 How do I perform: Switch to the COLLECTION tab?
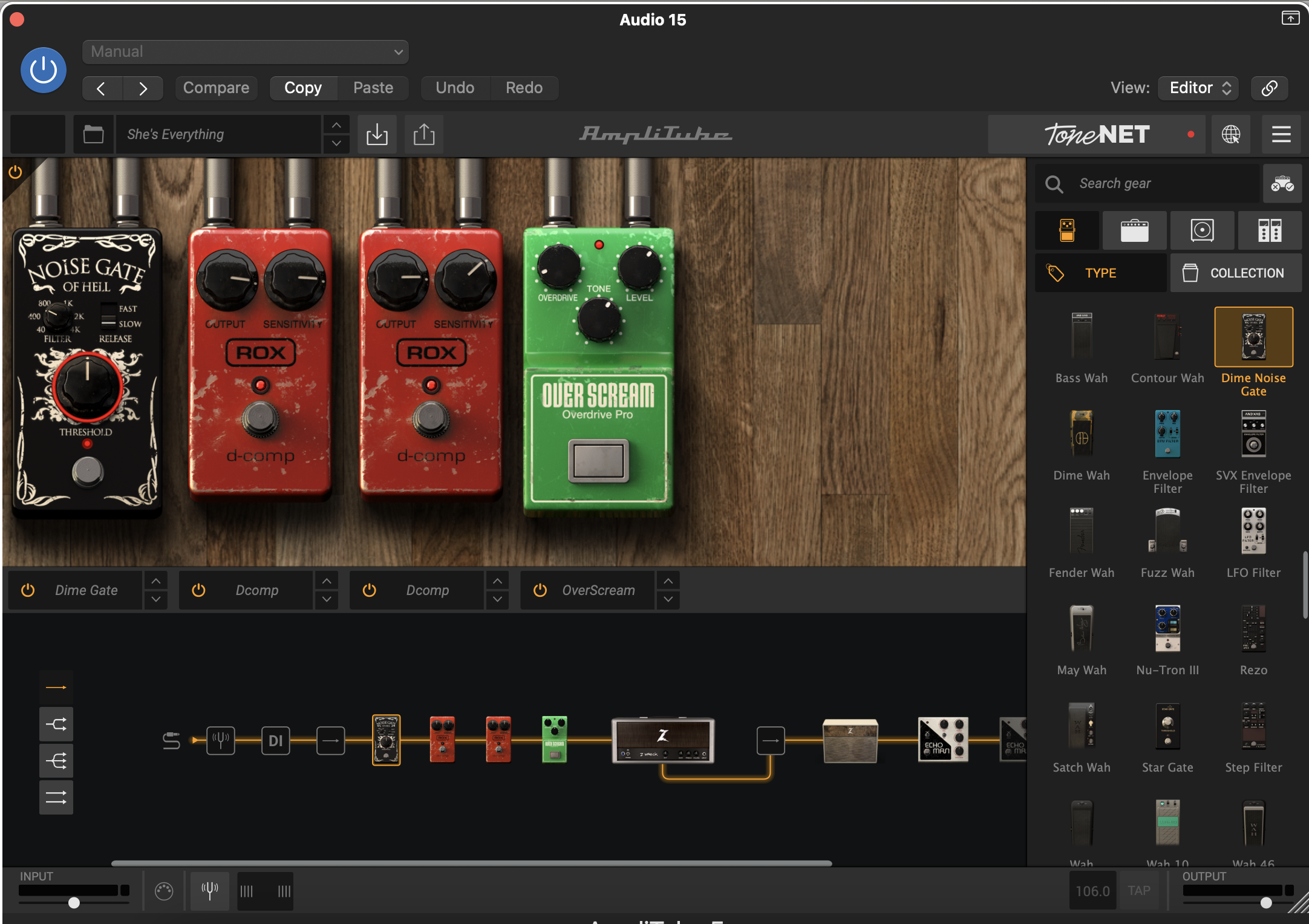pos(1236,273)
